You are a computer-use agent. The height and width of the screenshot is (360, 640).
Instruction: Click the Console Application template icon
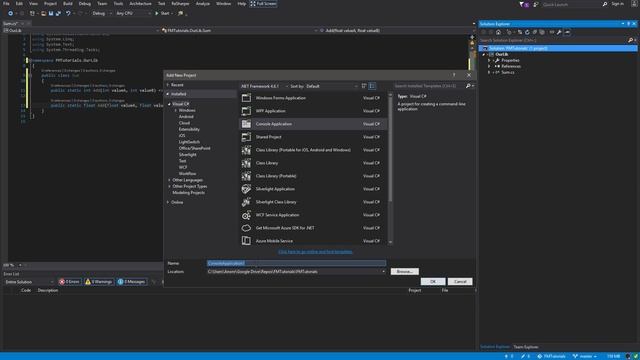(246, 124)
